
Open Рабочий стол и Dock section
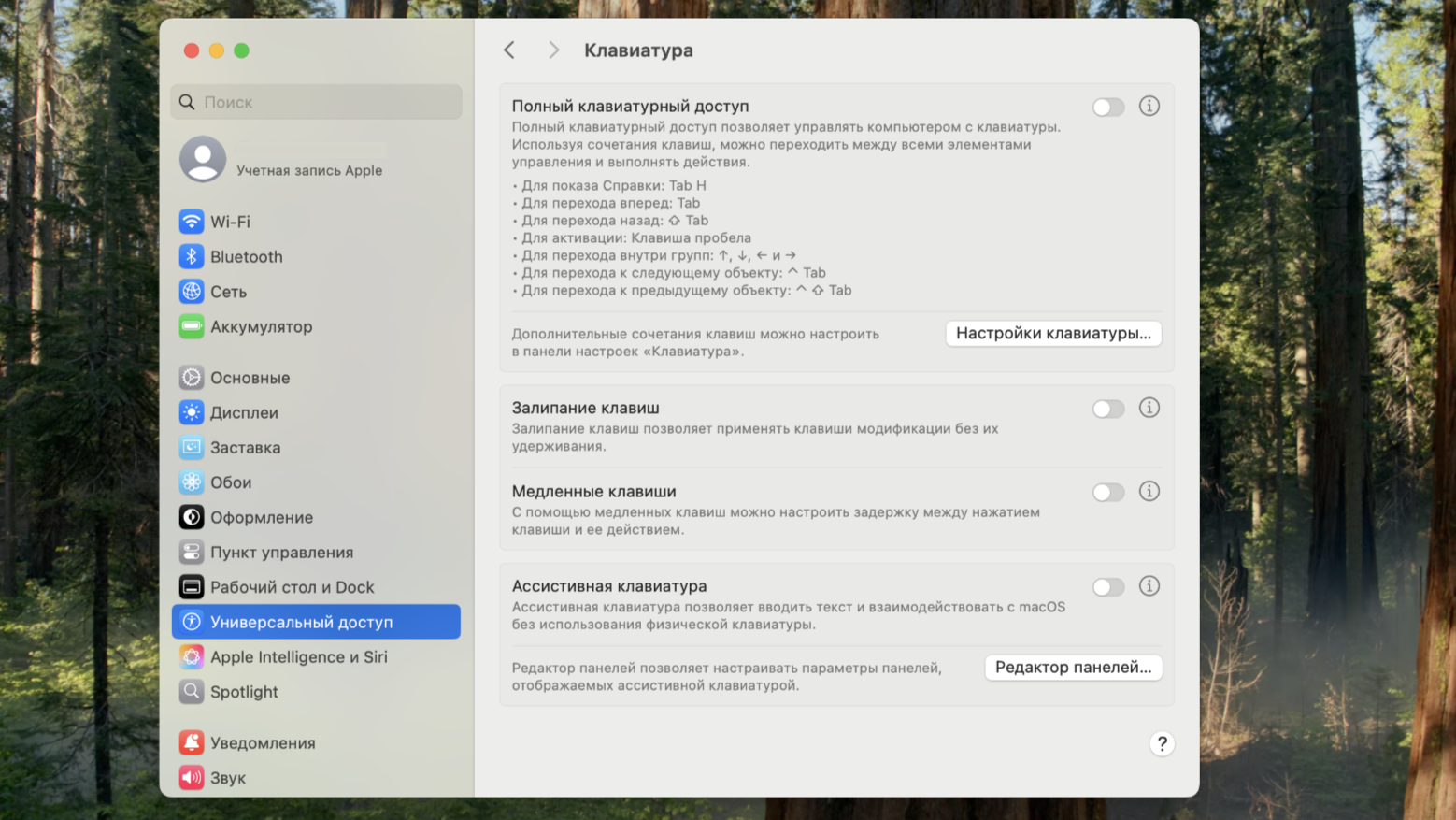pyautogui.click(x=292, y=587)
